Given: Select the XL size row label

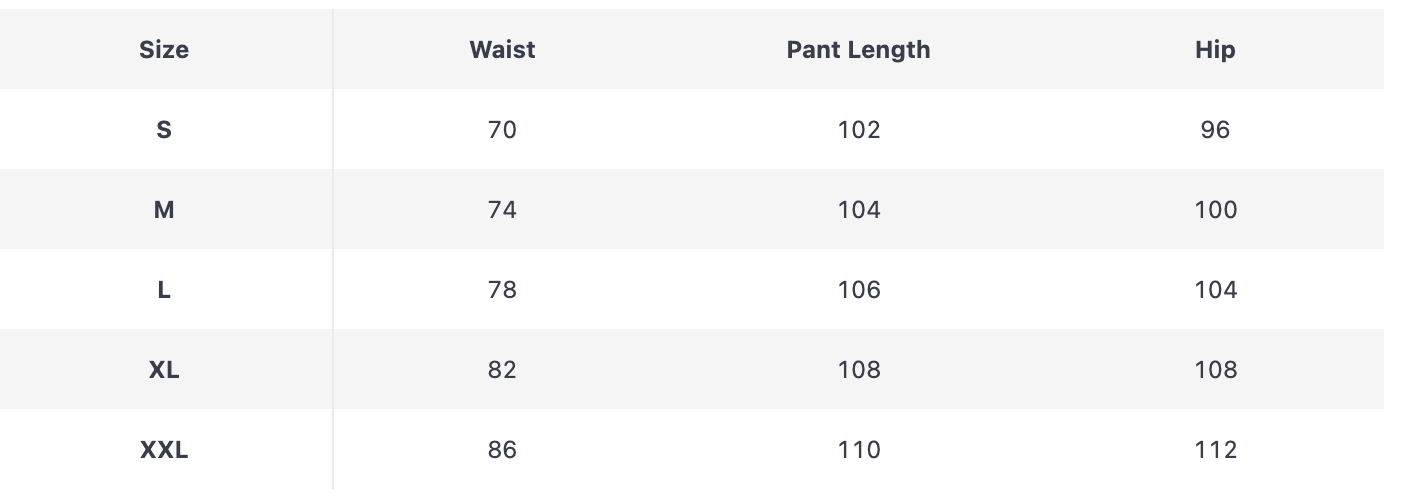Looking at the screenshot, I should pyautogui.click(x=164, y=370).
